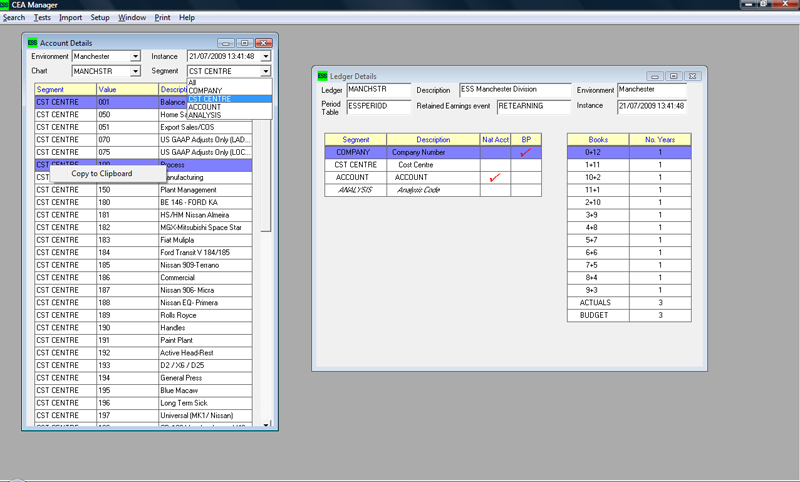Open the Import menu
Viewport: 800px width, 482px height.
[x=71, y=18]
